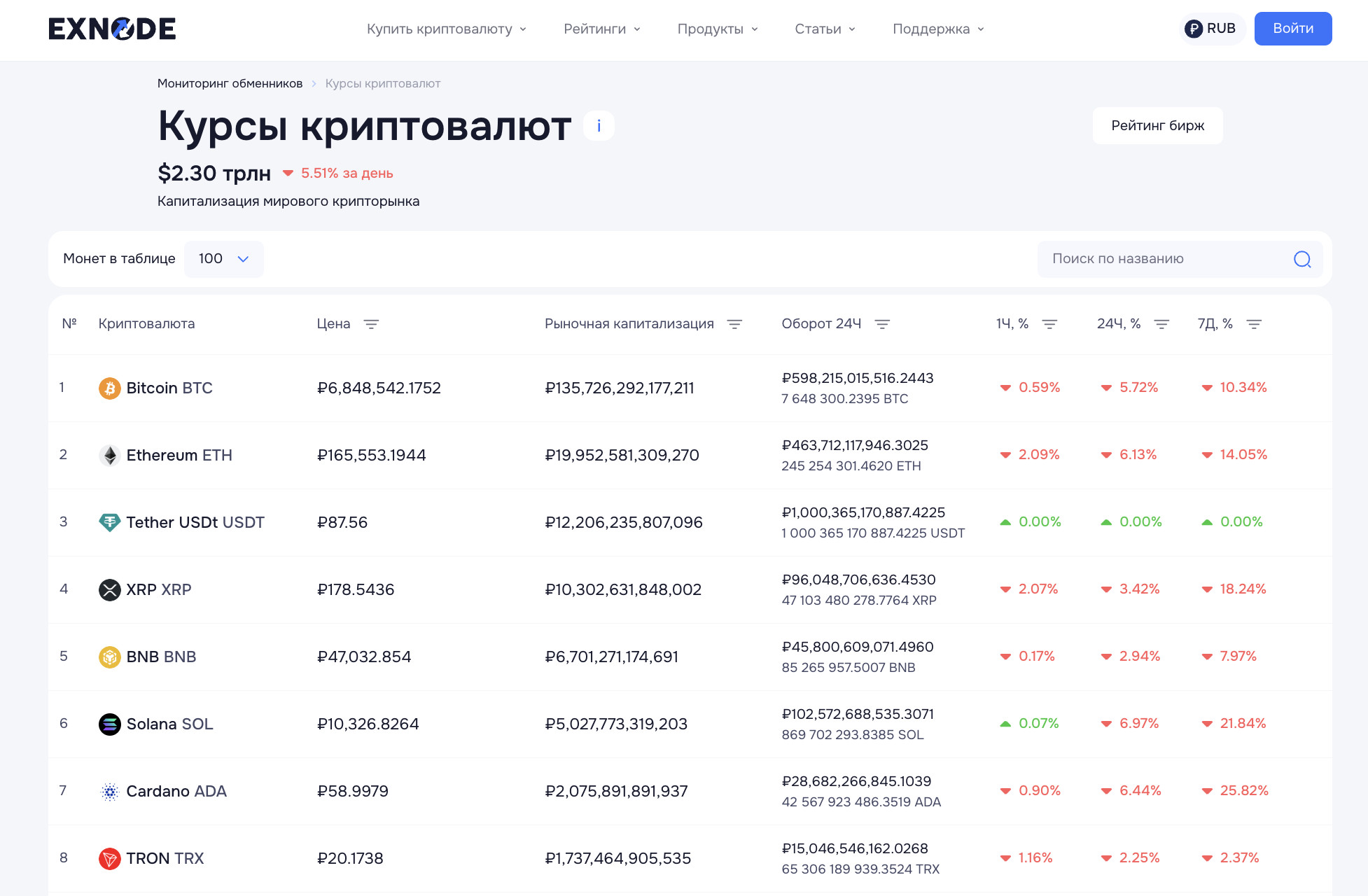Click the blue login button
The height and width of the screenshot is (896, 1368).
1292,29
